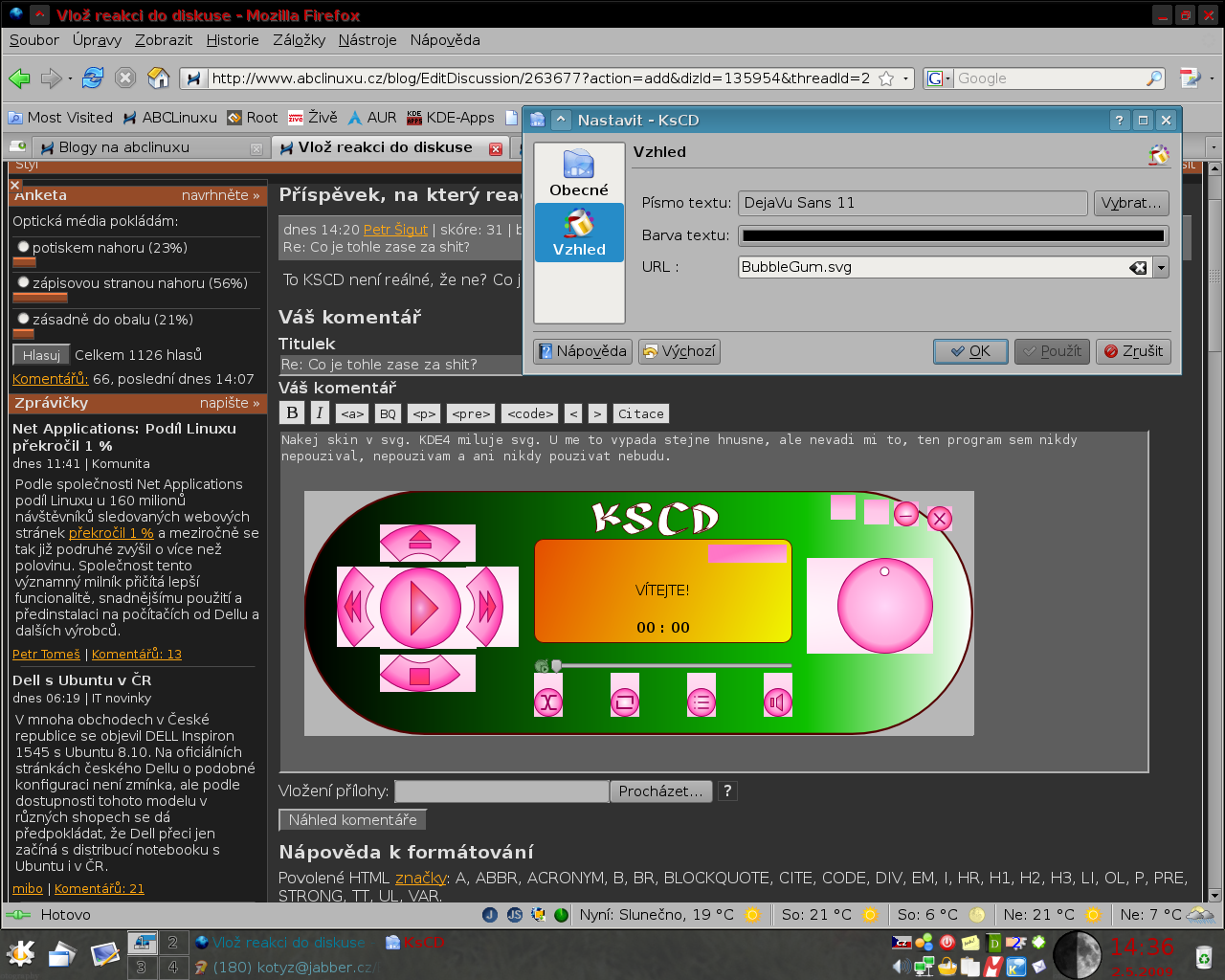The height and width of the screenshot is (980, 1225).
Task: Switch to Blogy na abclinuxu tab
Action: (150, 147)
